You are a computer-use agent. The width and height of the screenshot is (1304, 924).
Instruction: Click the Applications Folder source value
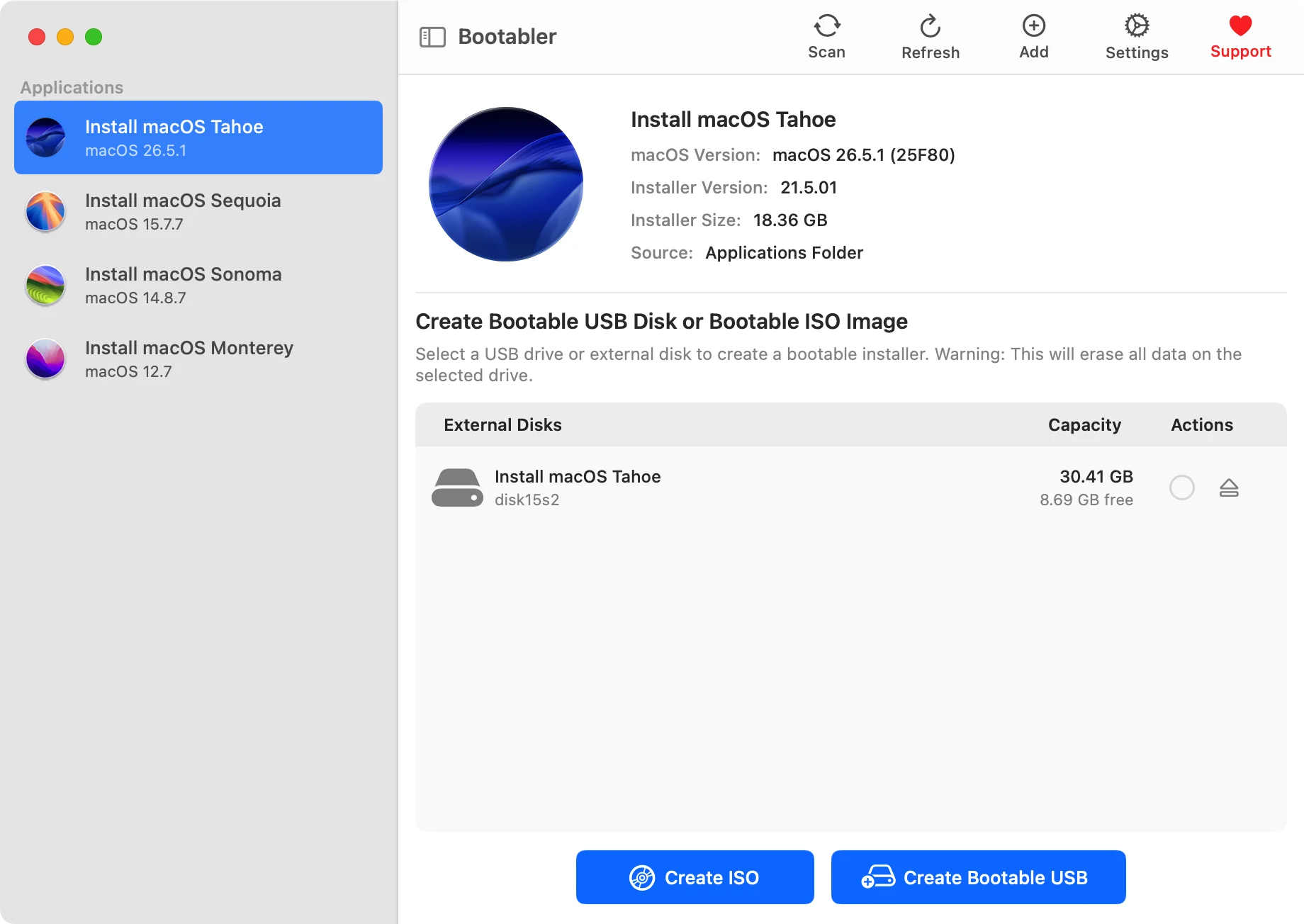[785, 252]
